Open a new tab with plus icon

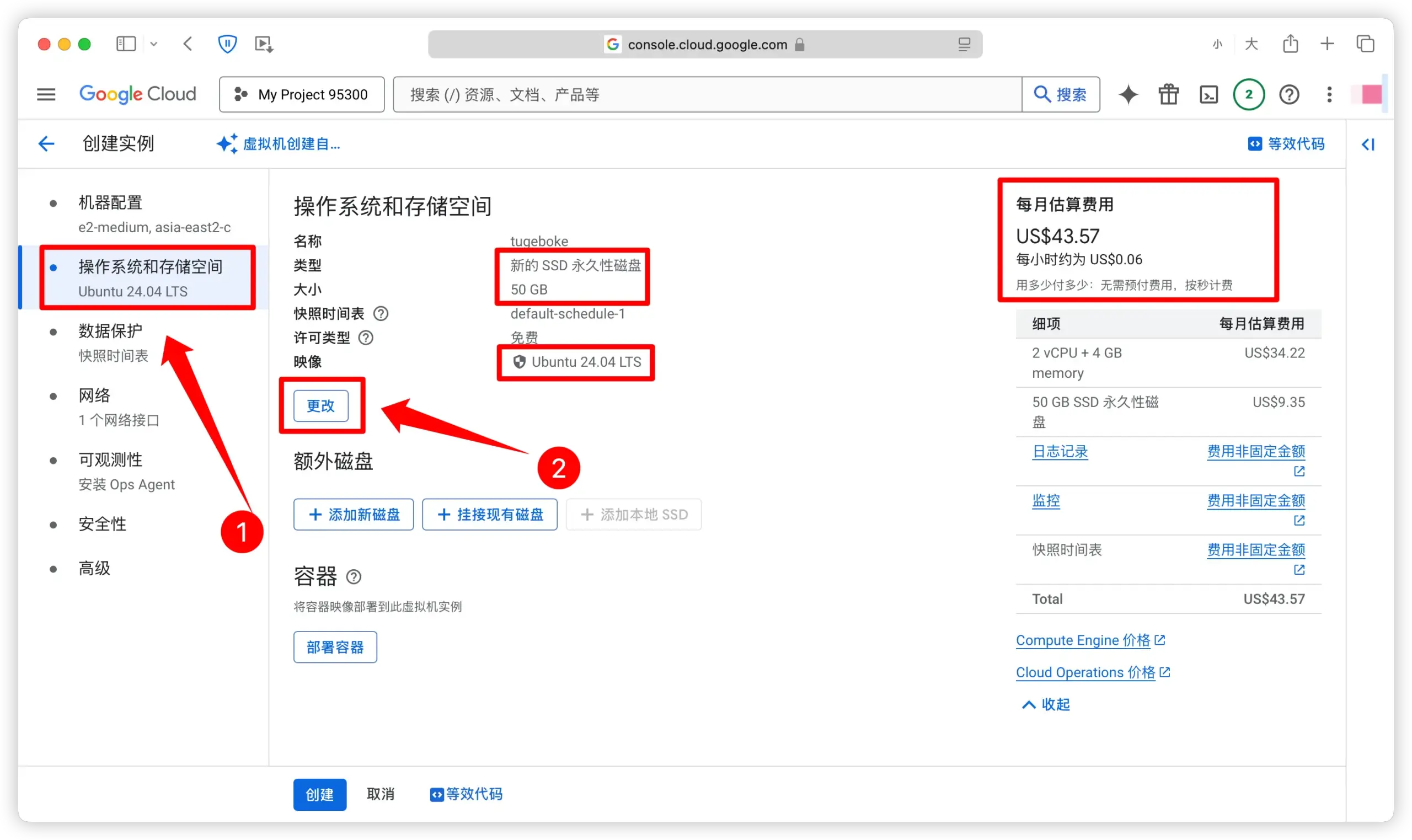pyautogui.click(x=1327, y=44)
